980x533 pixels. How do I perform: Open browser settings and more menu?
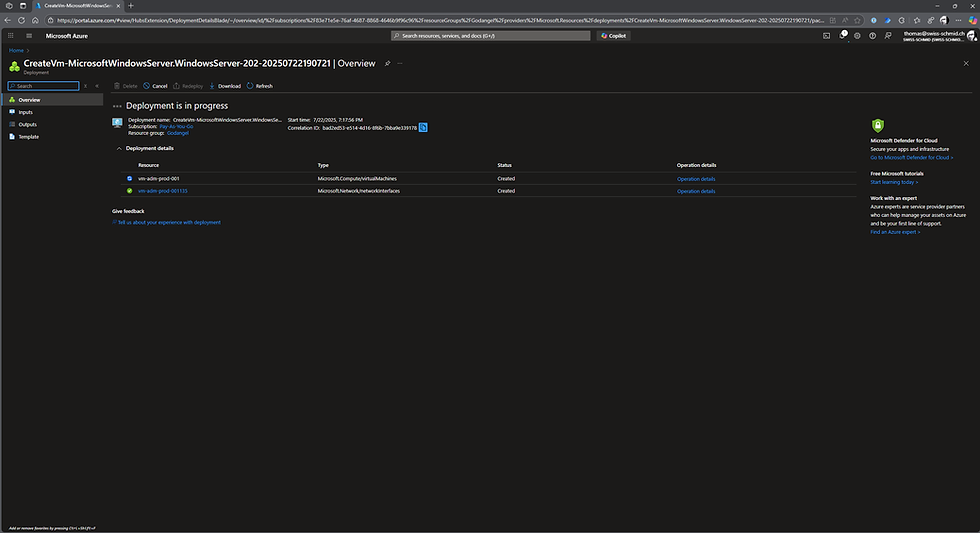pos(958,20)
